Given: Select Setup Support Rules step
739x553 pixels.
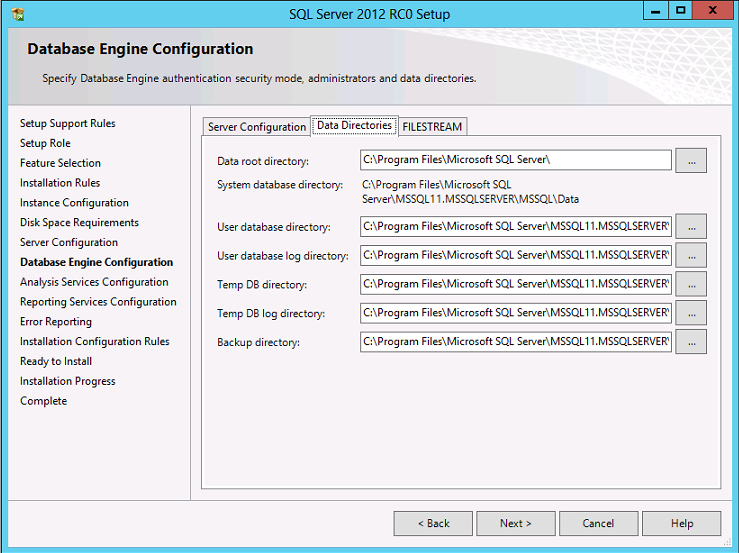Looking at the screenshot, I should pos(67,124).
